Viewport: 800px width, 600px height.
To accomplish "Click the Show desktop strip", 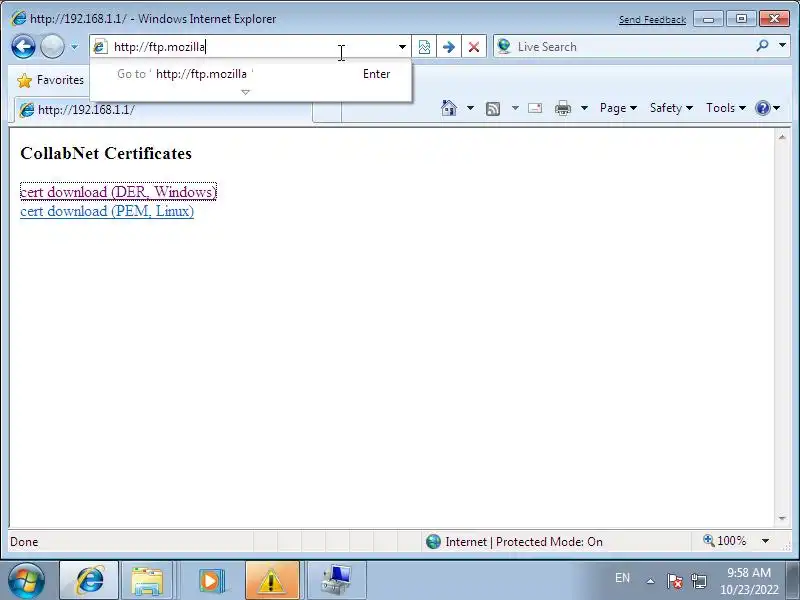I will [x=792, y=581].
